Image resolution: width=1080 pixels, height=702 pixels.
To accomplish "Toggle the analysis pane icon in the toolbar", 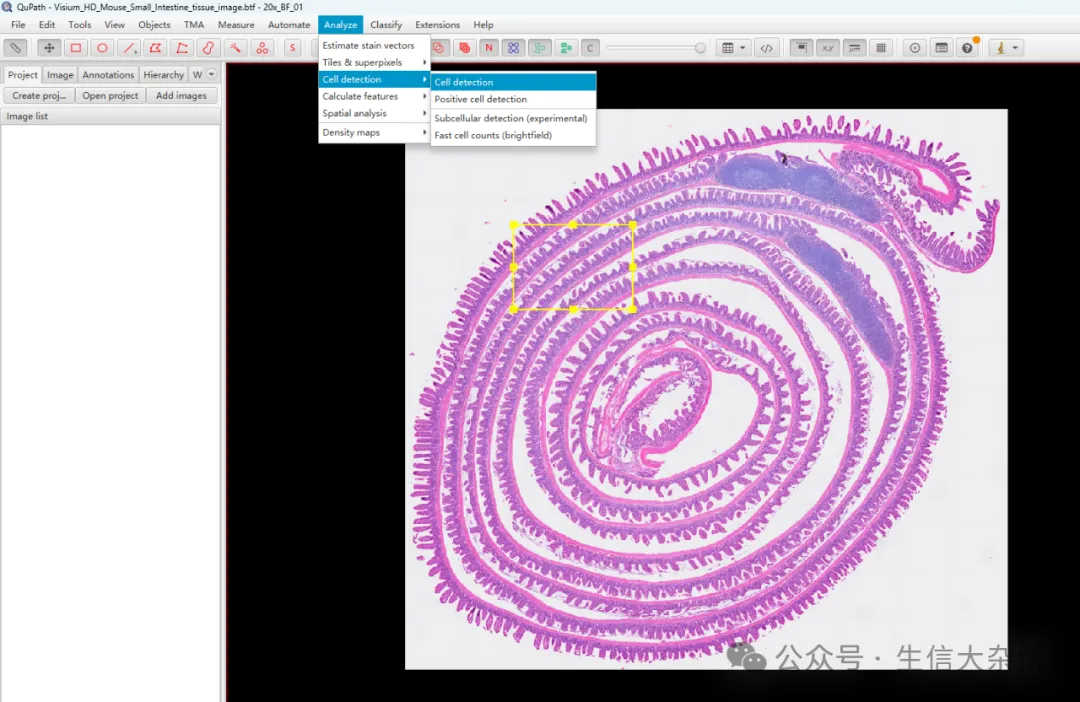I will [15, 48].
